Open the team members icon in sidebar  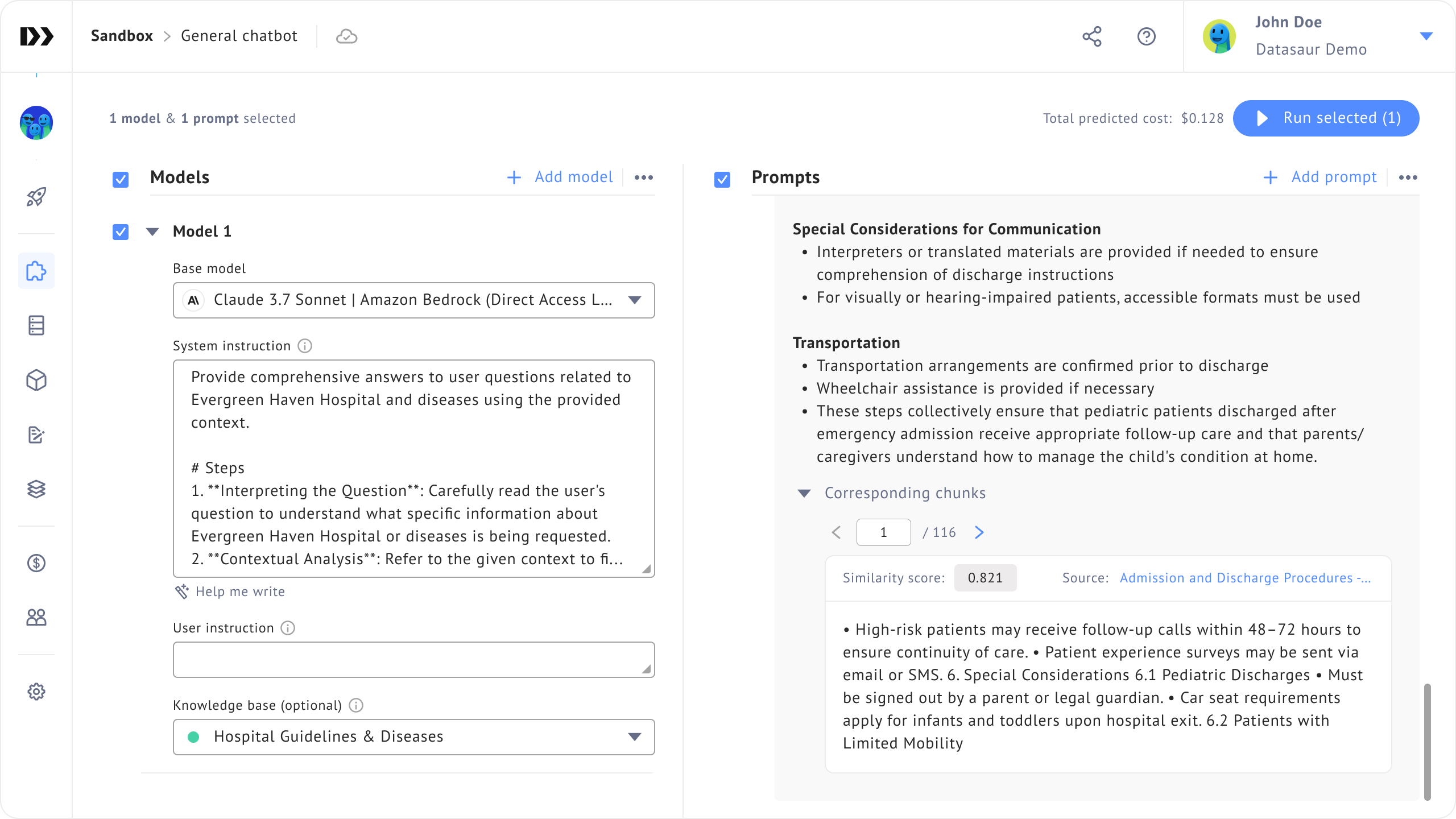click(x=36, y=617)
